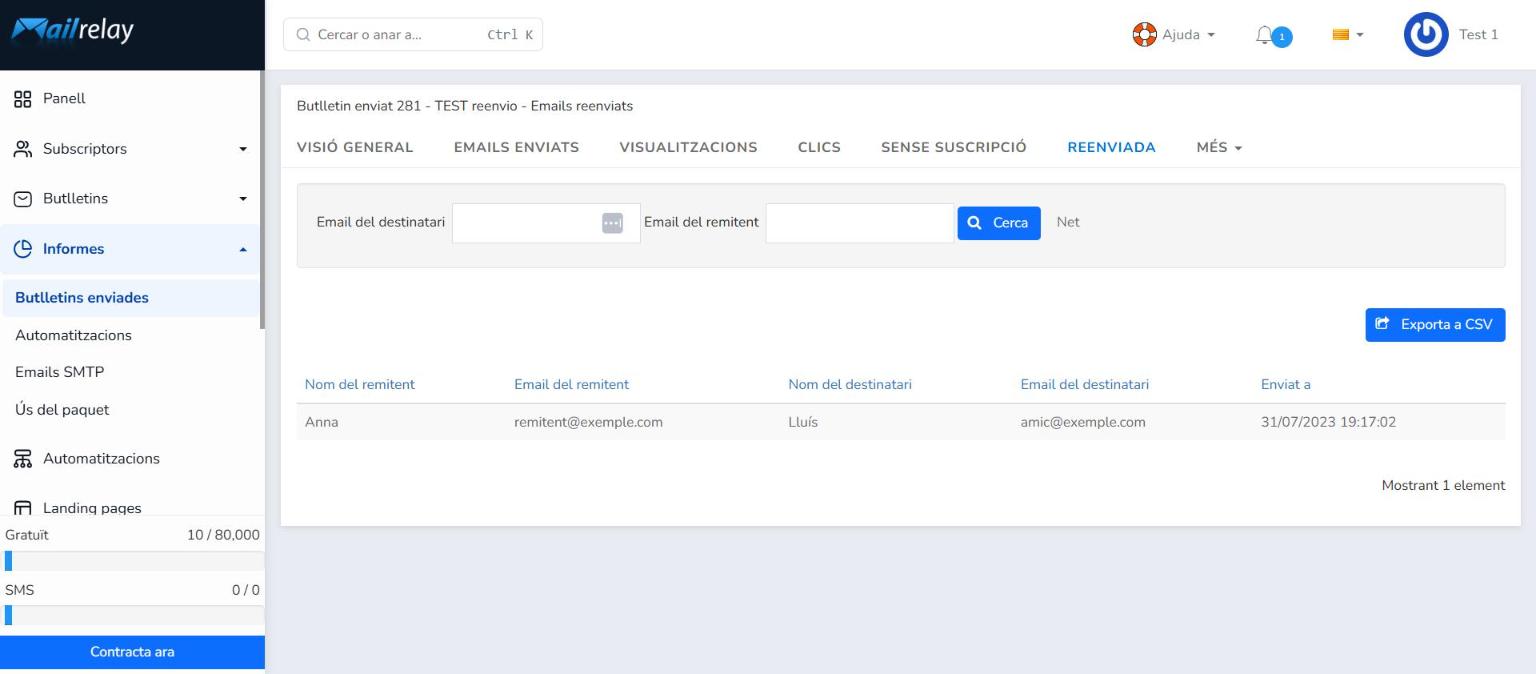Collapse the Informes section arrow
The width and height of the screenshot is (1536, 674).
pyautogui.click(x=242, y=250)
